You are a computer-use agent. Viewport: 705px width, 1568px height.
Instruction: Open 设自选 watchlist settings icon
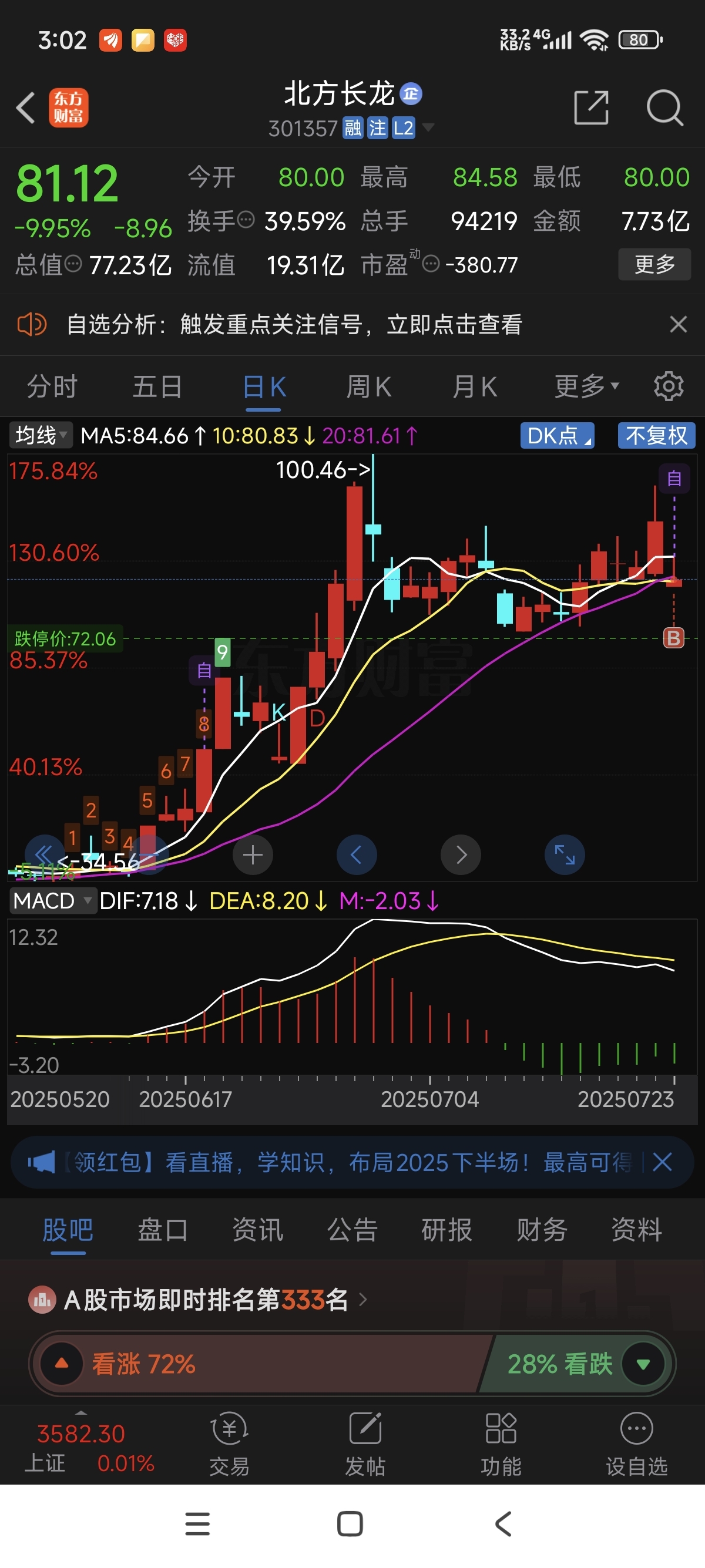click(x=637, y=1444)
